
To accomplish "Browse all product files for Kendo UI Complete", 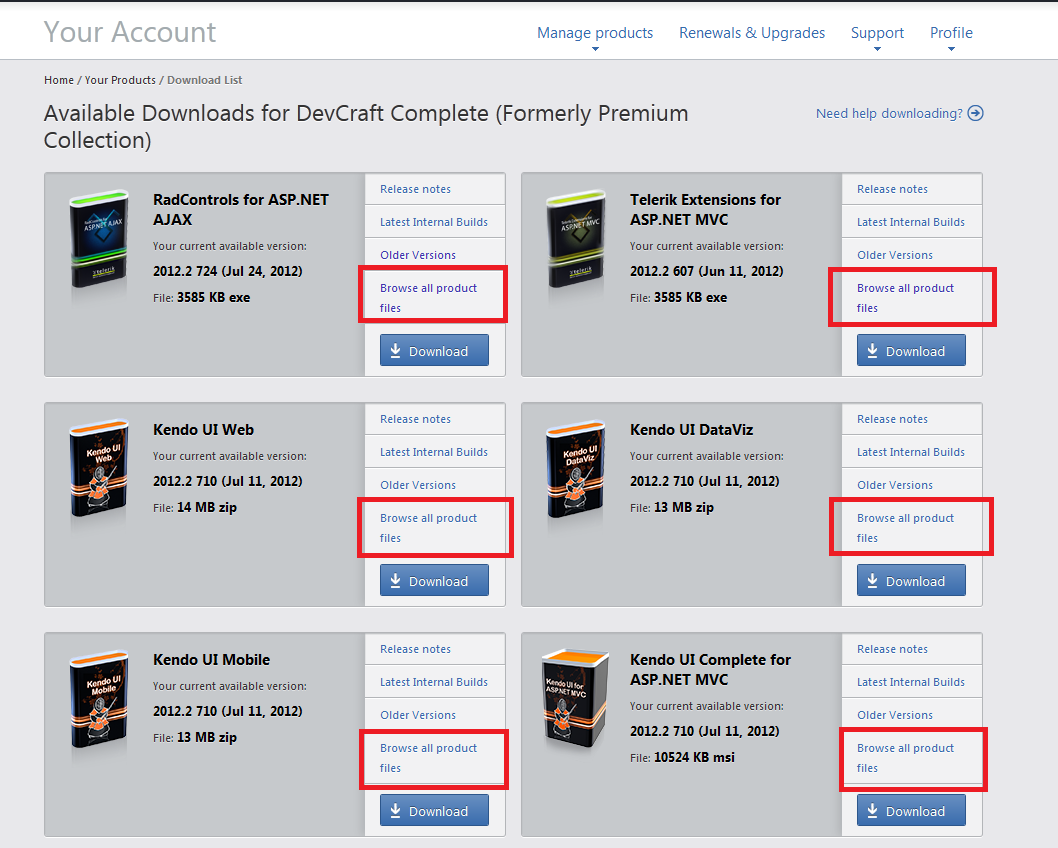I will tap(905, 758).
